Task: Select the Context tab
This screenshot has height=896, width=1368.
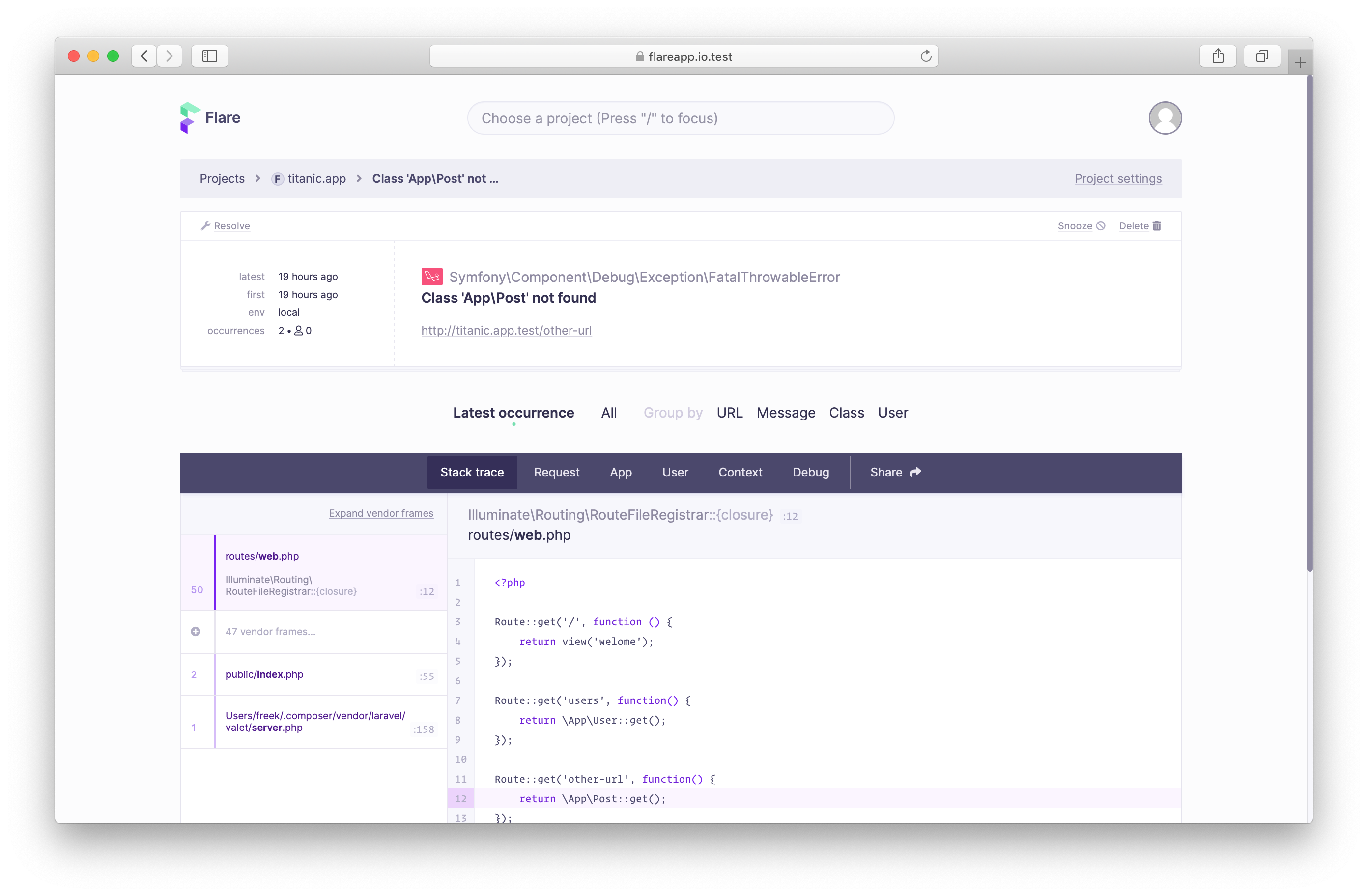Action: (740, 472)
